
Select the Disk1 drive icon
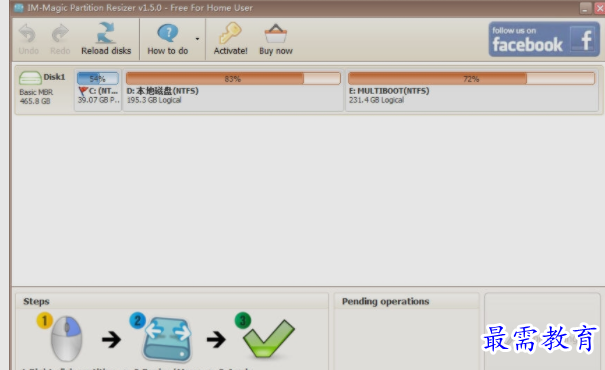click(x=30, y=78)
